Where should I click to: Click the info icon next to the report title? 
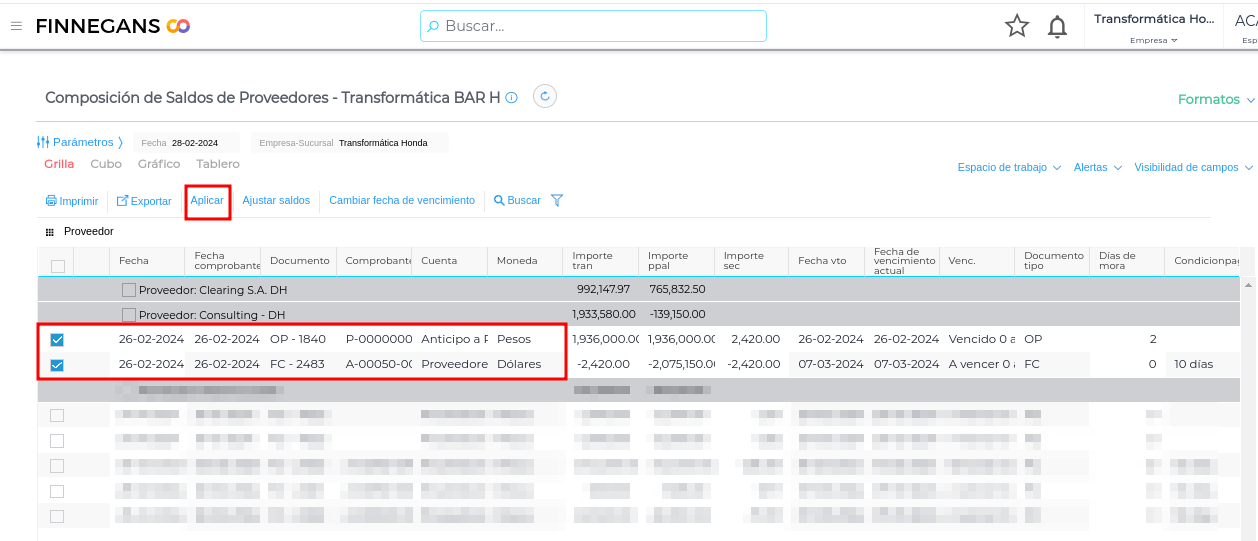coord(511,98)
